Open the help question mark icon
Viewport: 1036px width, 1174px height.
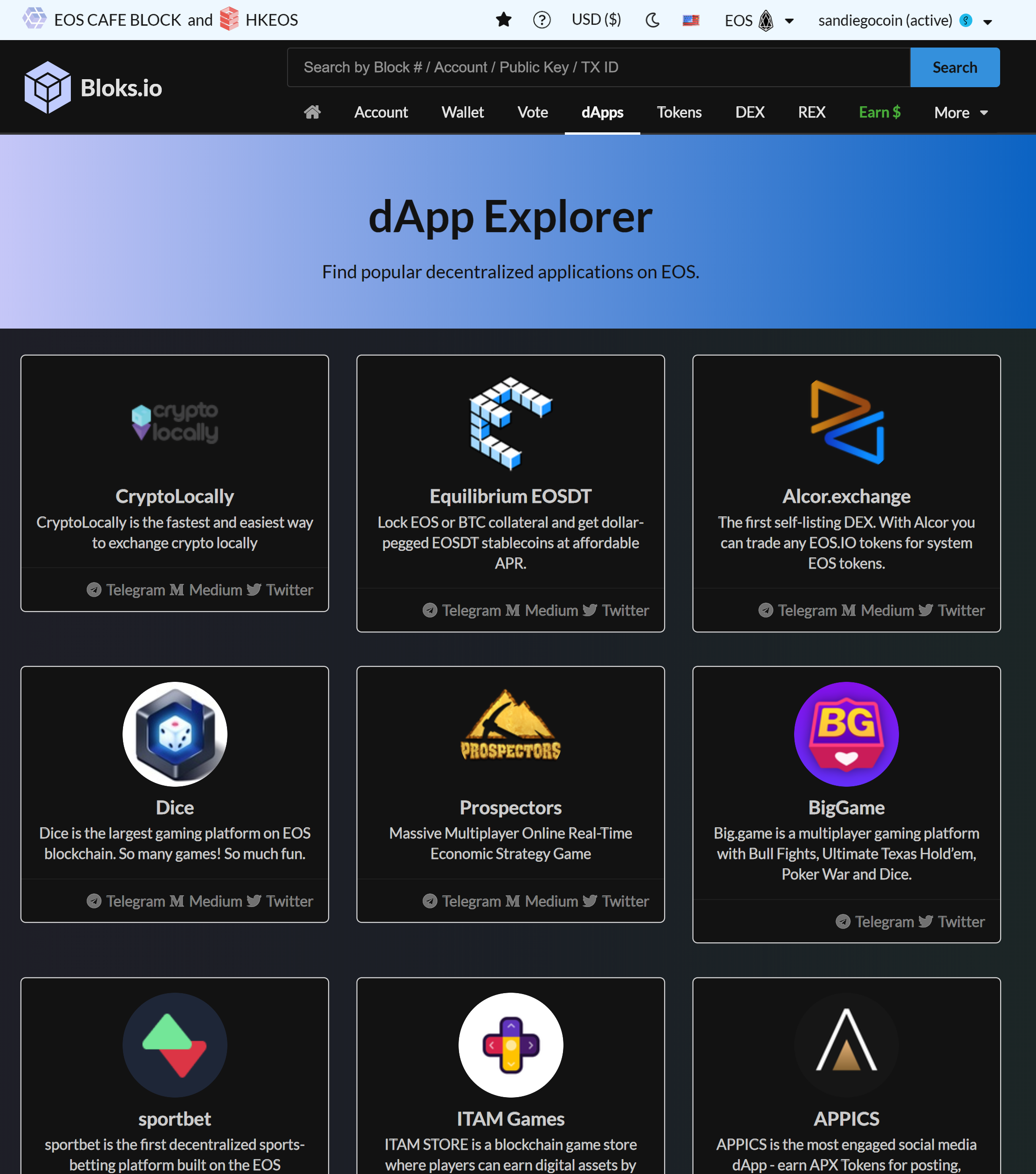[x=542, y=20]
